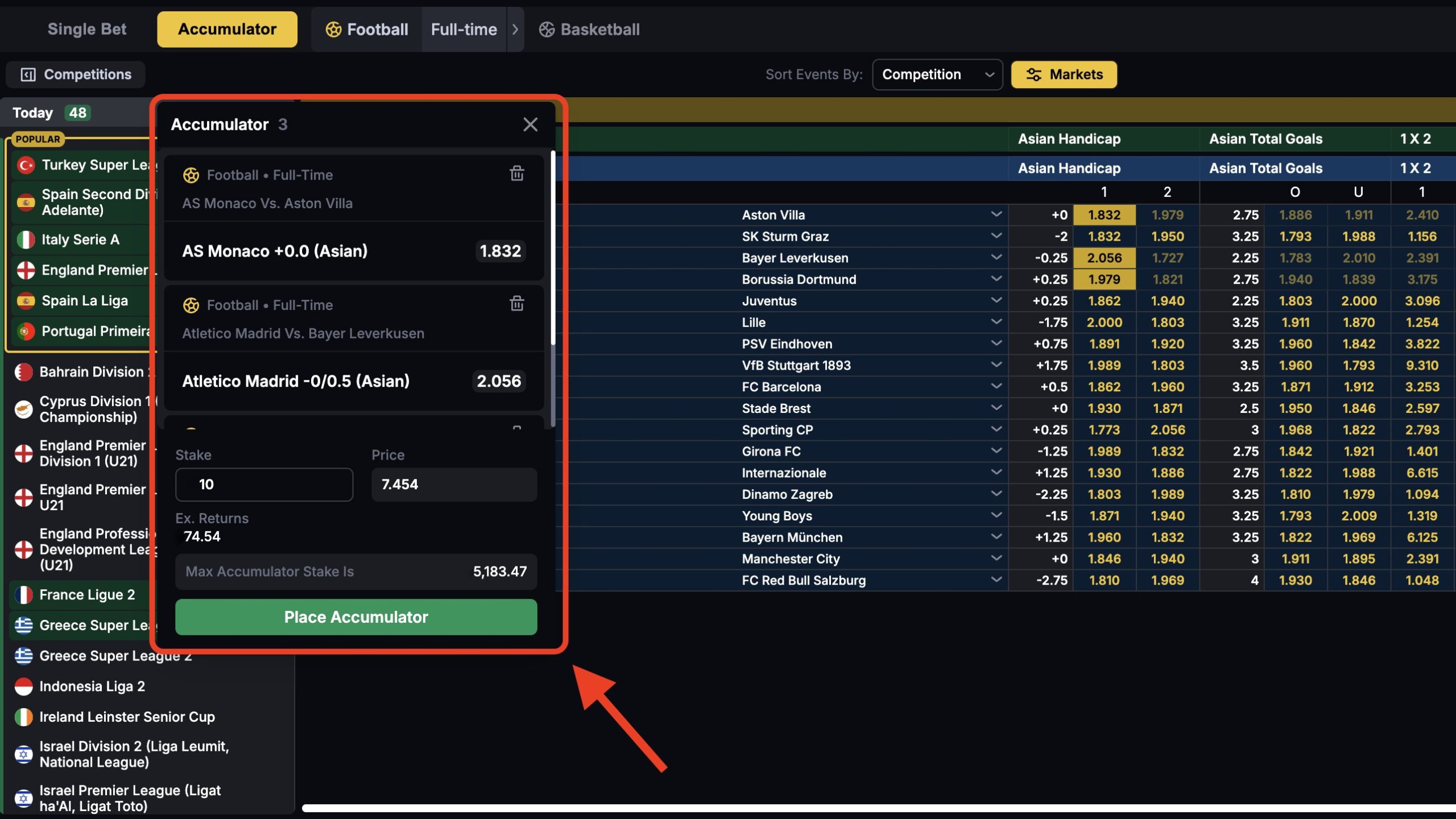
Task: Click the England Premier League flag icon
Action: [x=26, y=270]
